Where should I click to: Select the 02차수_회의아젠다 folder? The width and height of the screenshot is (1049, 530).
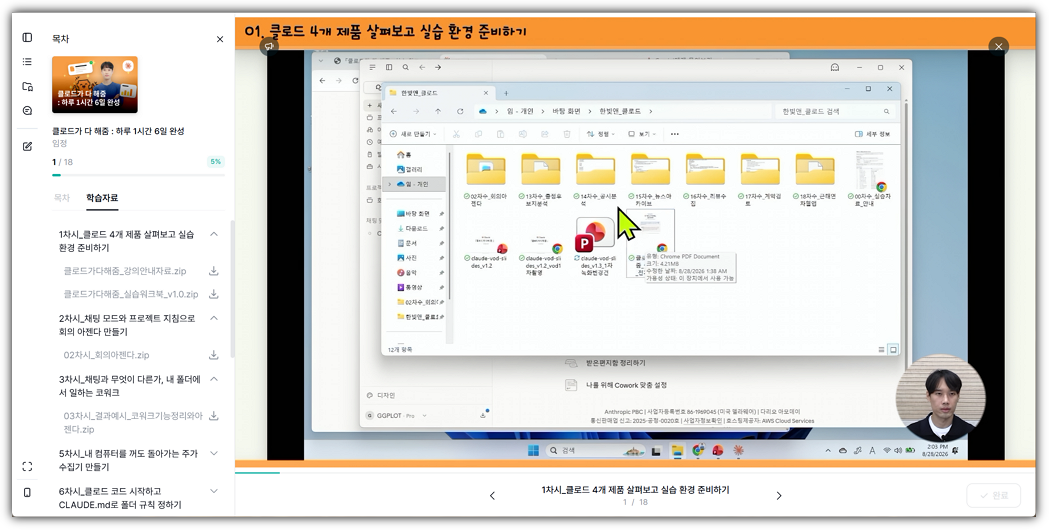point(485,178)
